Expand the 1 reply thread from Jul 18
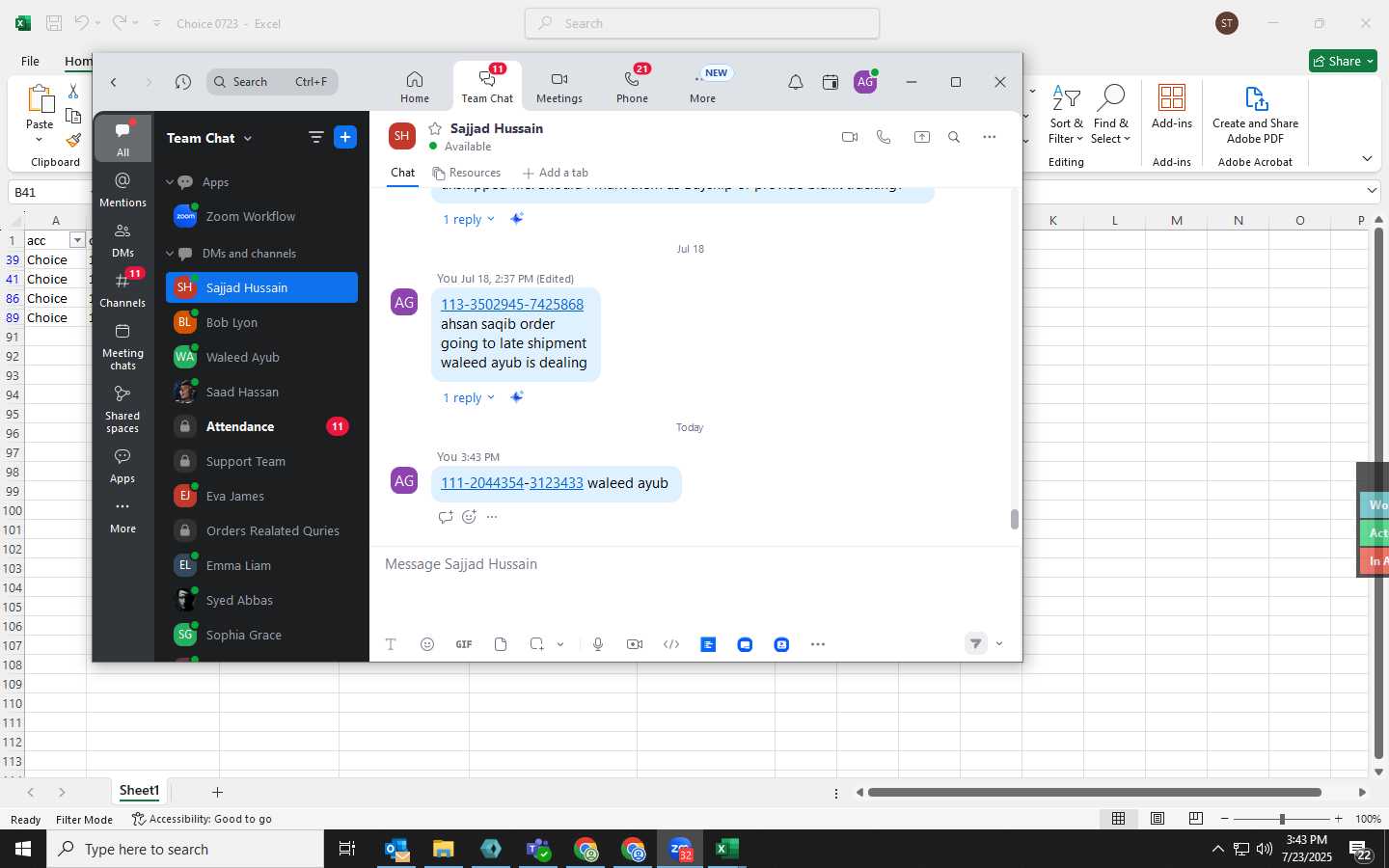This screenshot has height=868, width=1389. [469, 397]
